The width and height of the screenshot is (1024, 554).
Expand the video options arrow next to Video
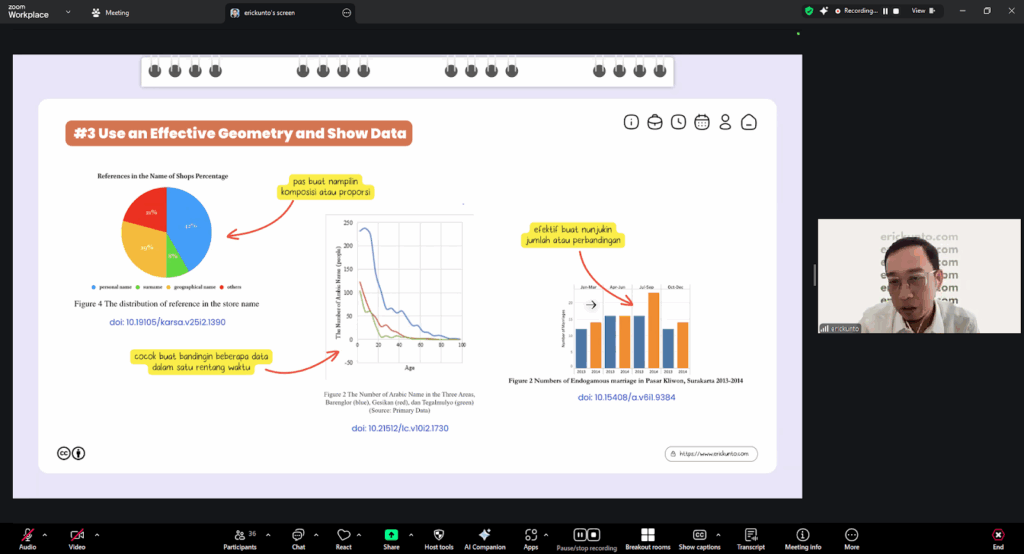click(95, 532)
